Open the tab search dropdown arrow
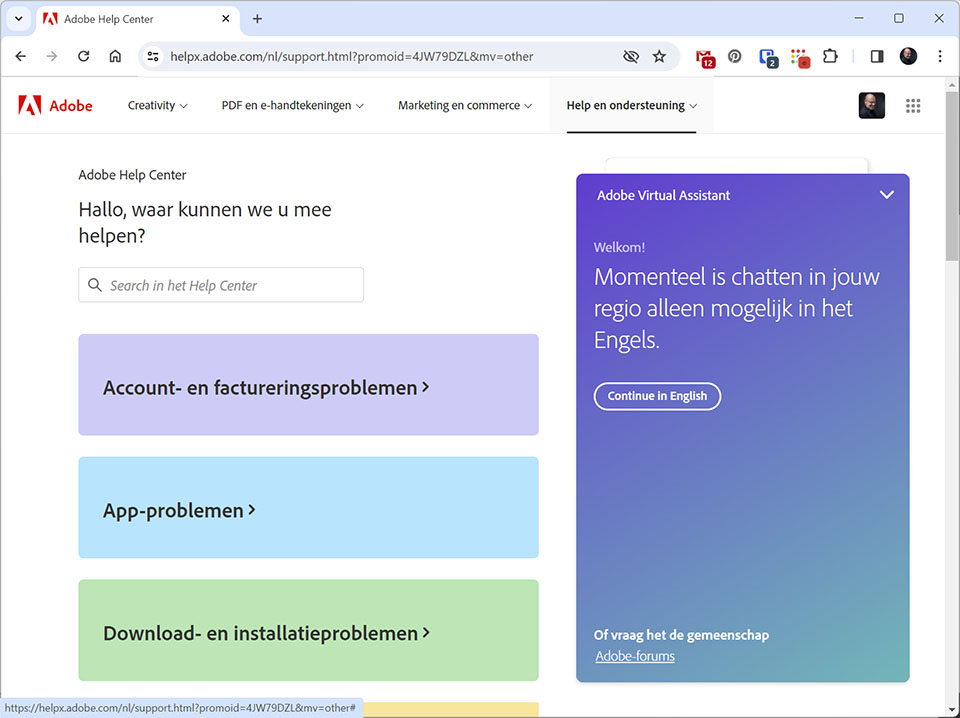This screenshot has width=960, height=718. pyautogui.click(x=18, y=19)
